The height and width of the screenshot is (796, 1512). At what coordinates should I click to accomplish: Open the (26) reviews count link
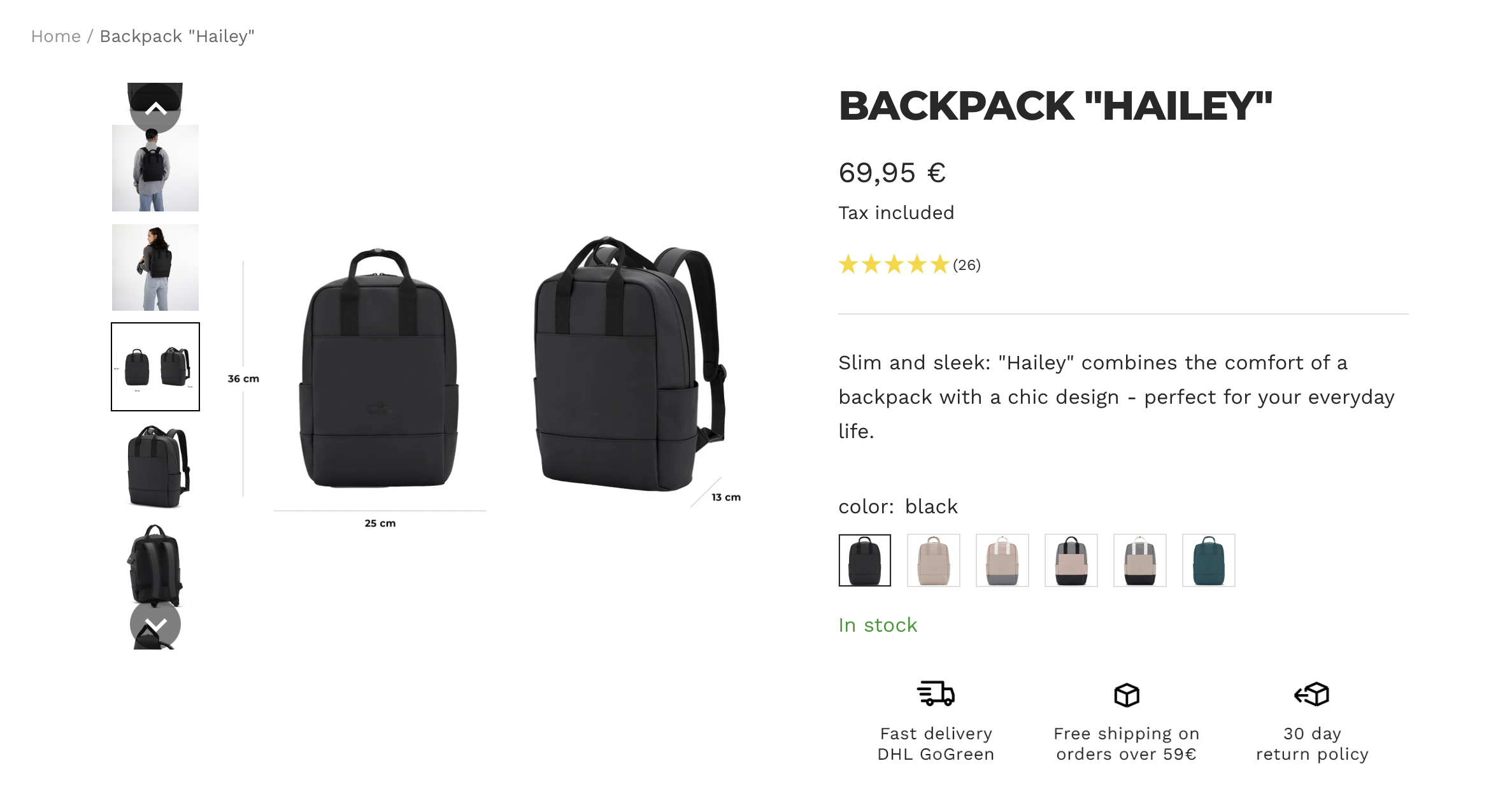pyautogui.click(x=967, y=265)
